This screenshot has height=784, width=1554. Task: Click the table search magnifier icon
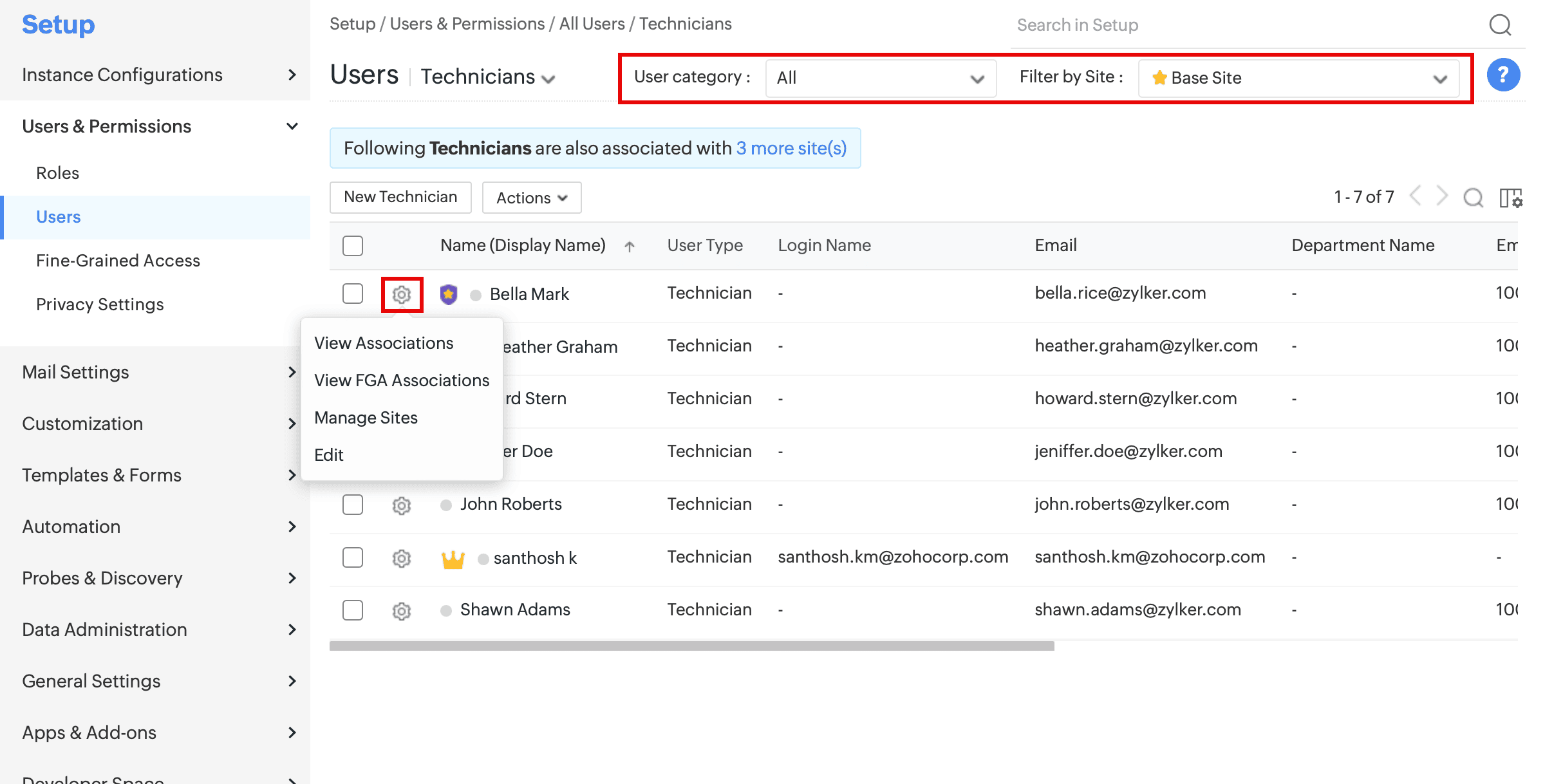tap(1473, 198)
